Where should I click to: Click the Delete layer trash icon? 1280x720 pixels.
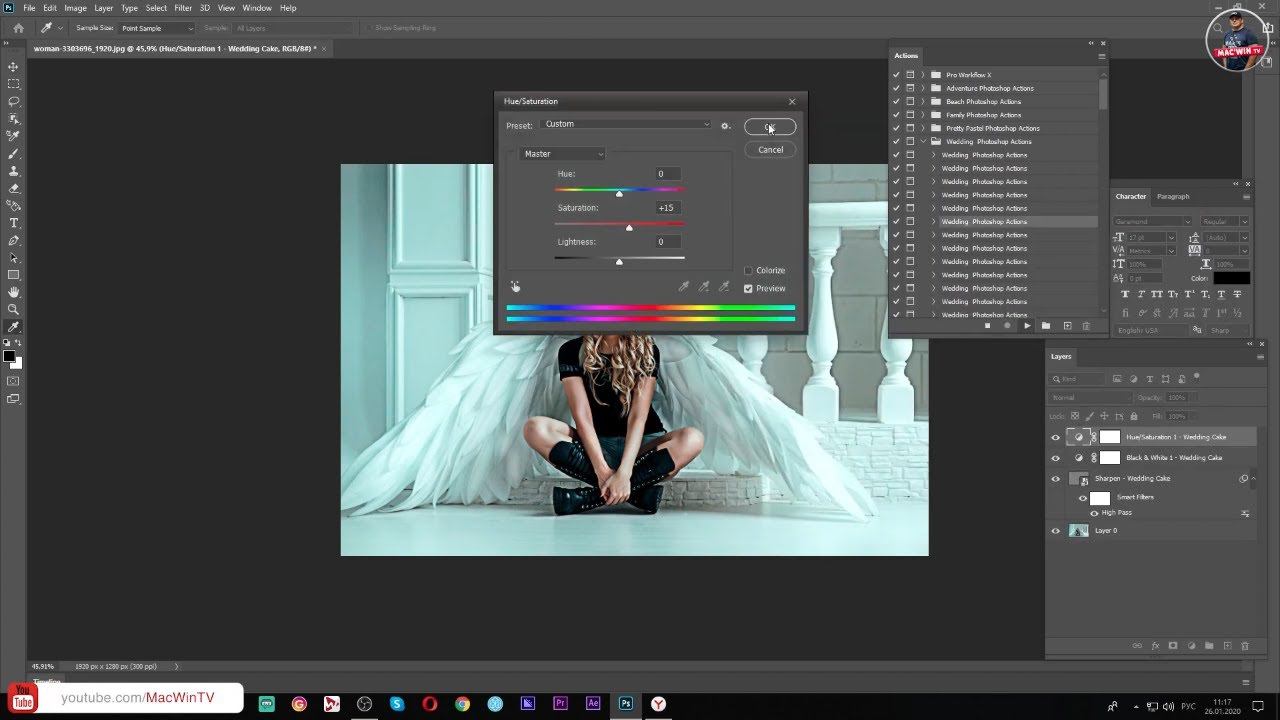[x=1245, y=646]
